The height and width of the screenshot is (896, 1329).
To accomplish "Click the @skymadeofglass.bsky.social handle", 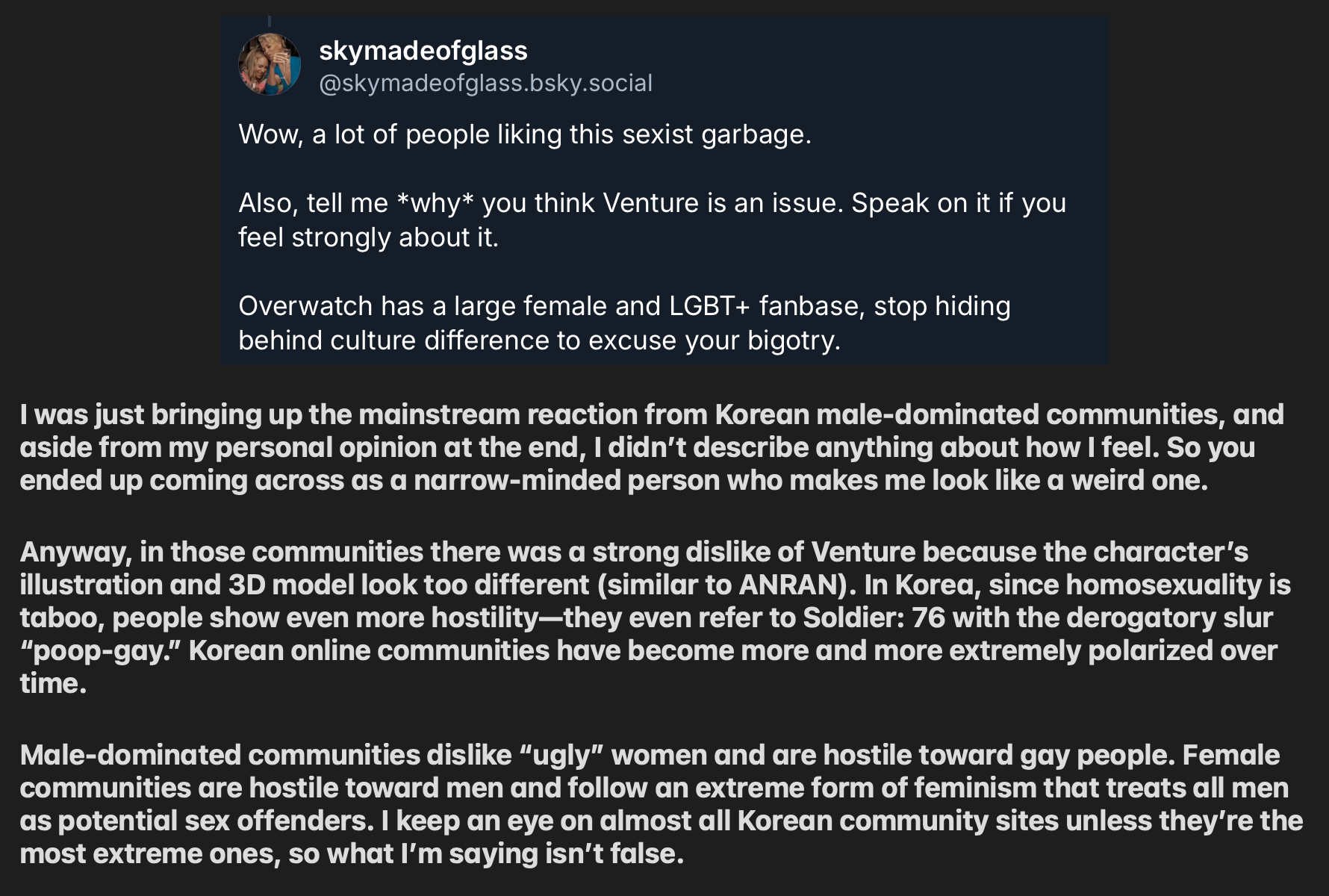I will (x=485, y=83).
